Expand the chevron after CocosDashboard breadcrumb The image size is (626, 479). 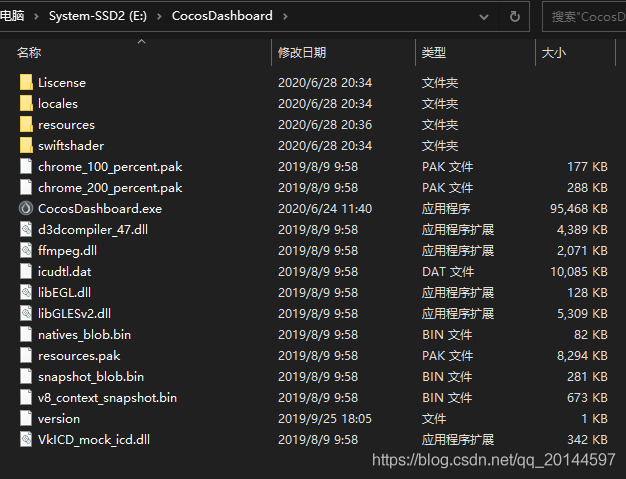[x=285, y=16]
